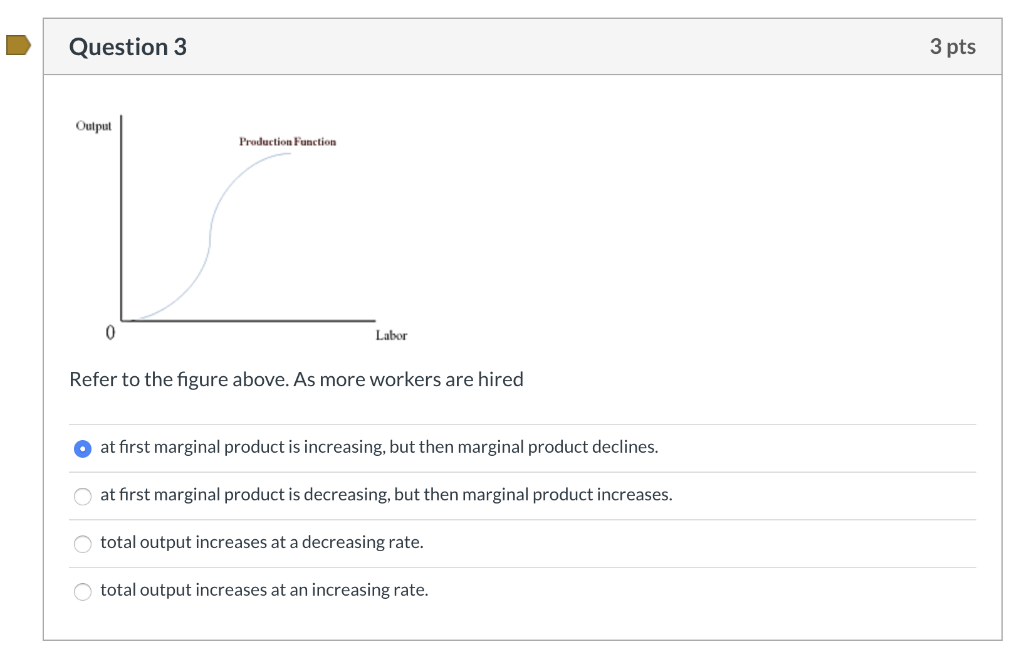The image size is (1024, 659).
Task: Pick the answer about output increasing at increasing rate
Action: coord(263,590)
